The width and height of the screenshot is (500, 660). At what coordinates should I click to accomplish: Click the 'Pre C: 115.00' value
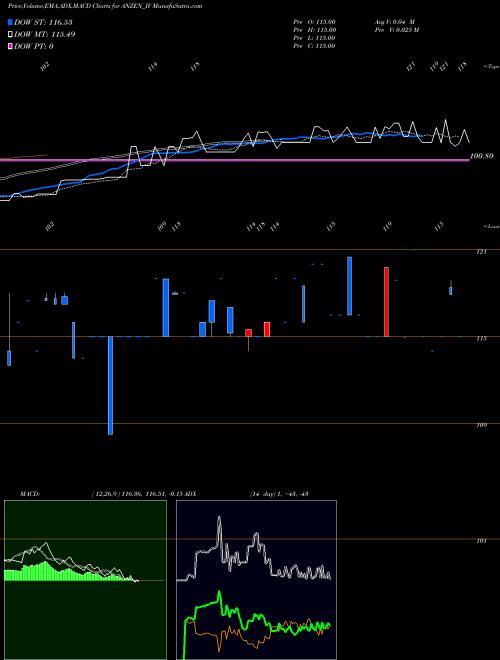tap(314, 46)
